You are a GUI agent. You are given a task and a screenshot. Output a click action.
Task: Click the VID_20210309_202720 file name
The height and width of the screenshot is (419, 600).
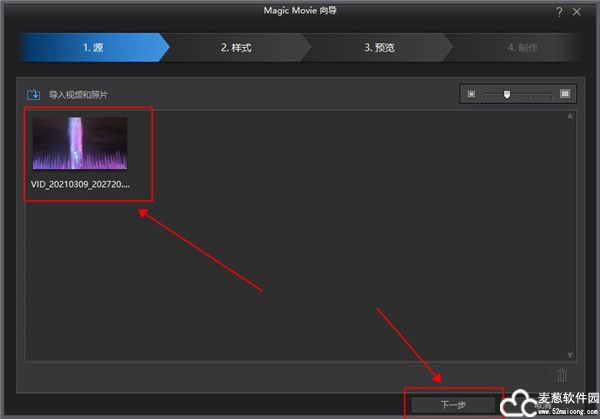[80, 184]
